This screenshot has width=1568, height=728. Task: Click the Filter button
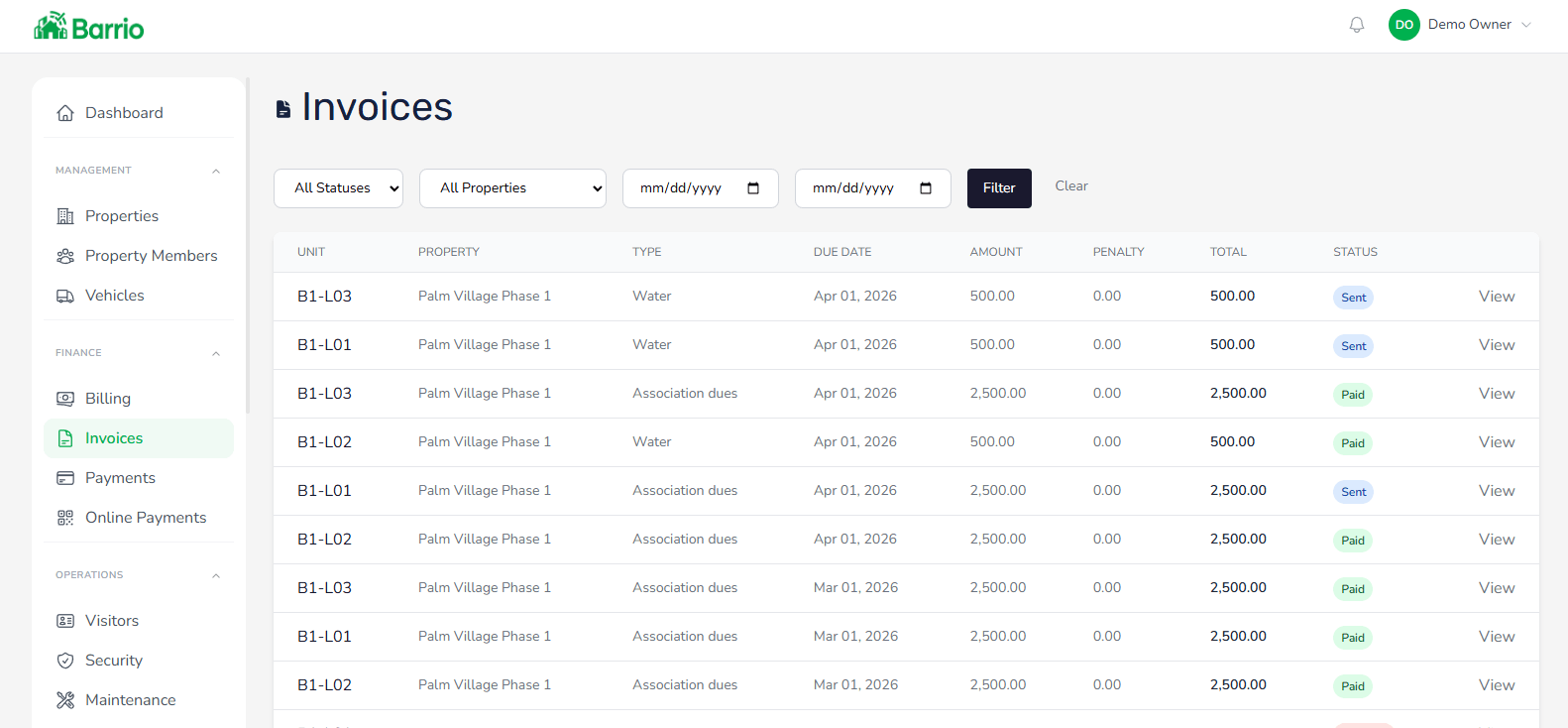pos(999,188)
